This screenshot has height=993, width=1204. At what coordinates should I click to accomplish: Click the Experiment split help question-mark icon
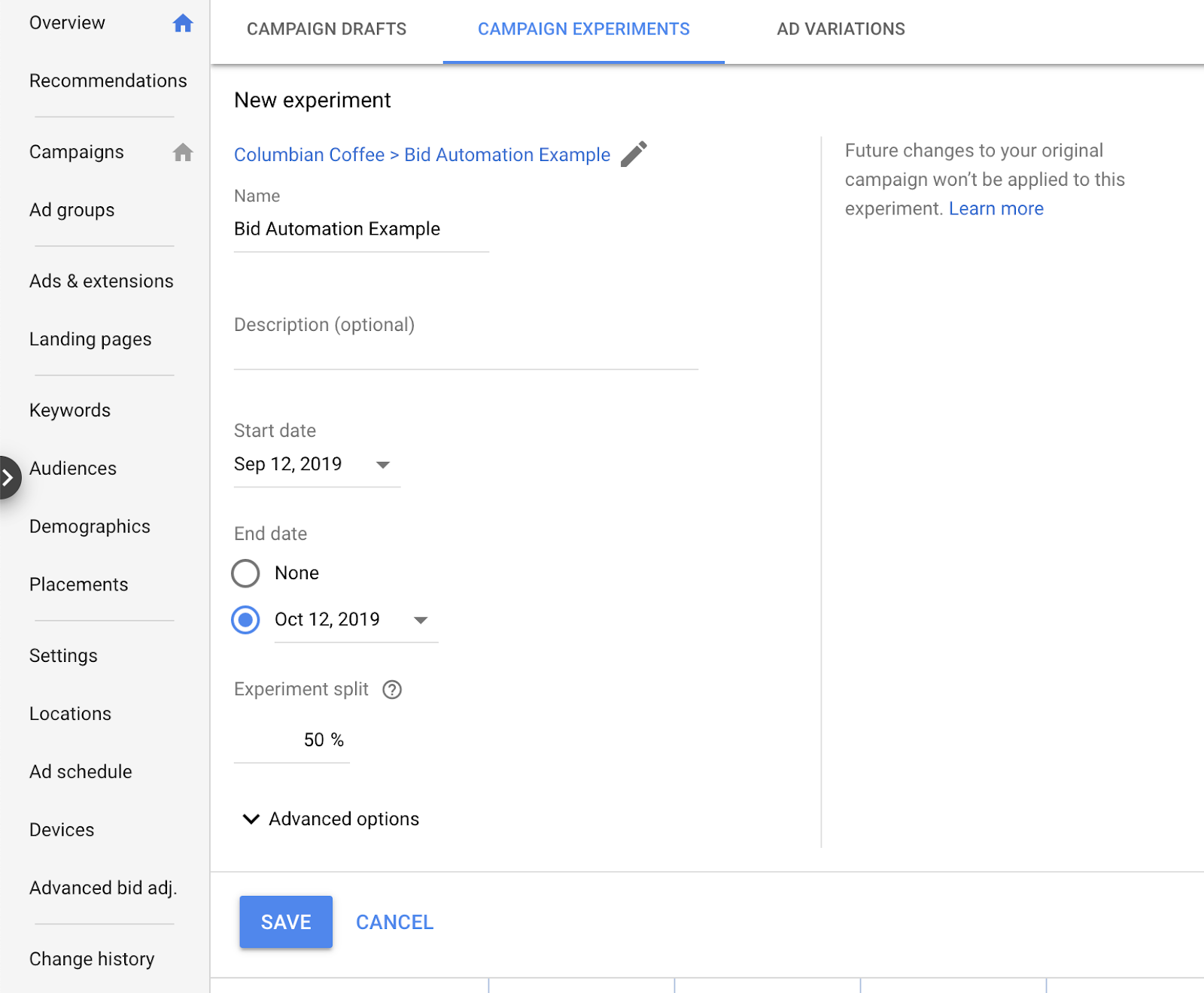click(392, 690)
